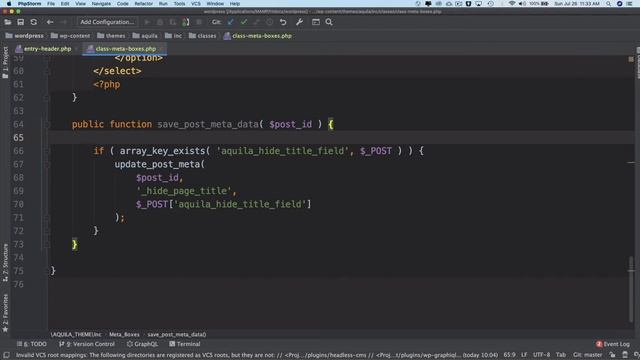640x360 pixels.
Task: Collapse the function fold marker at line 64
Action: coord(47,124)
